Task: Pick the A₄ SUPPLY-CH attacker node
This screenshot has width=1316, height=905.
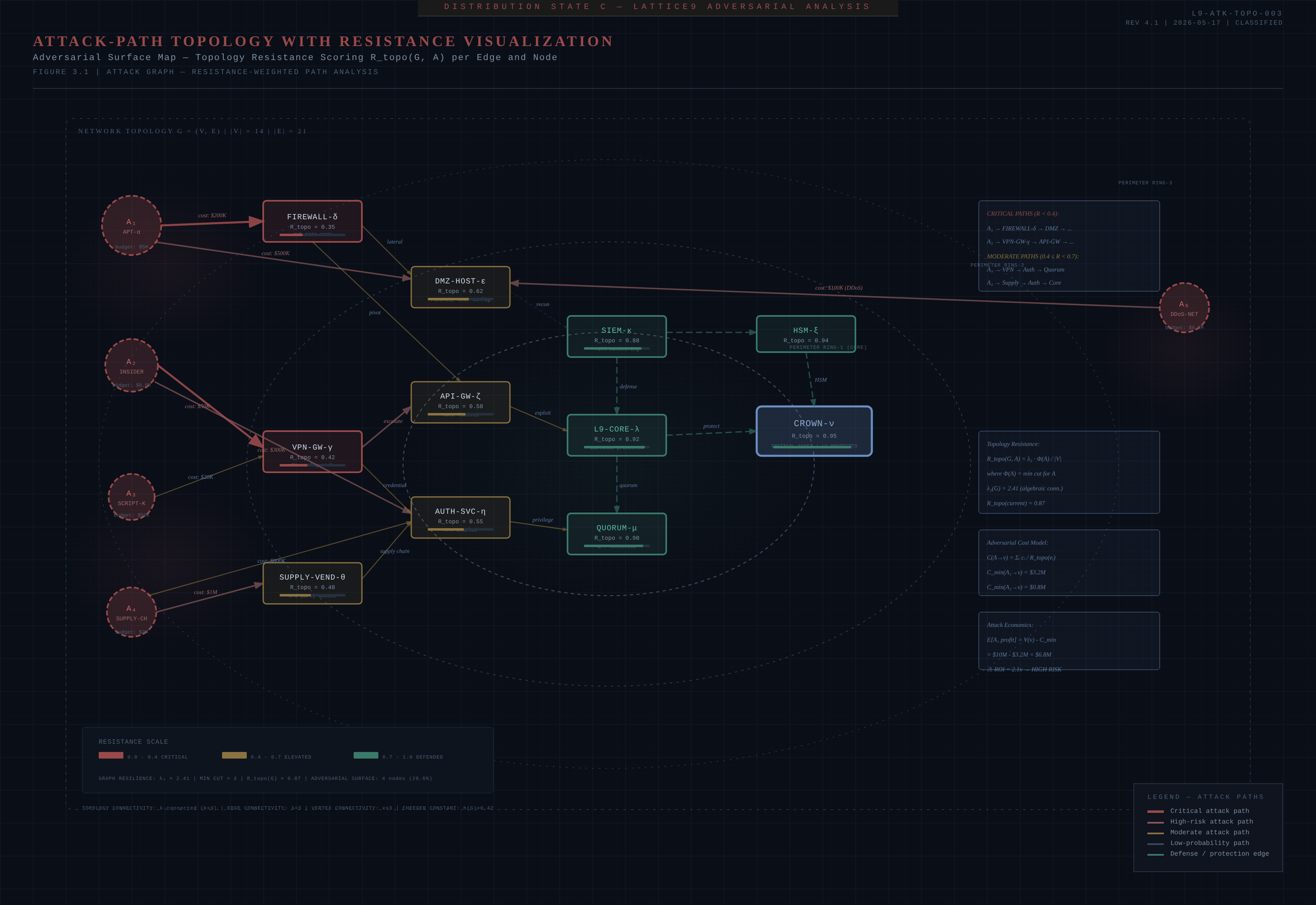Action: tap(132, 613)
